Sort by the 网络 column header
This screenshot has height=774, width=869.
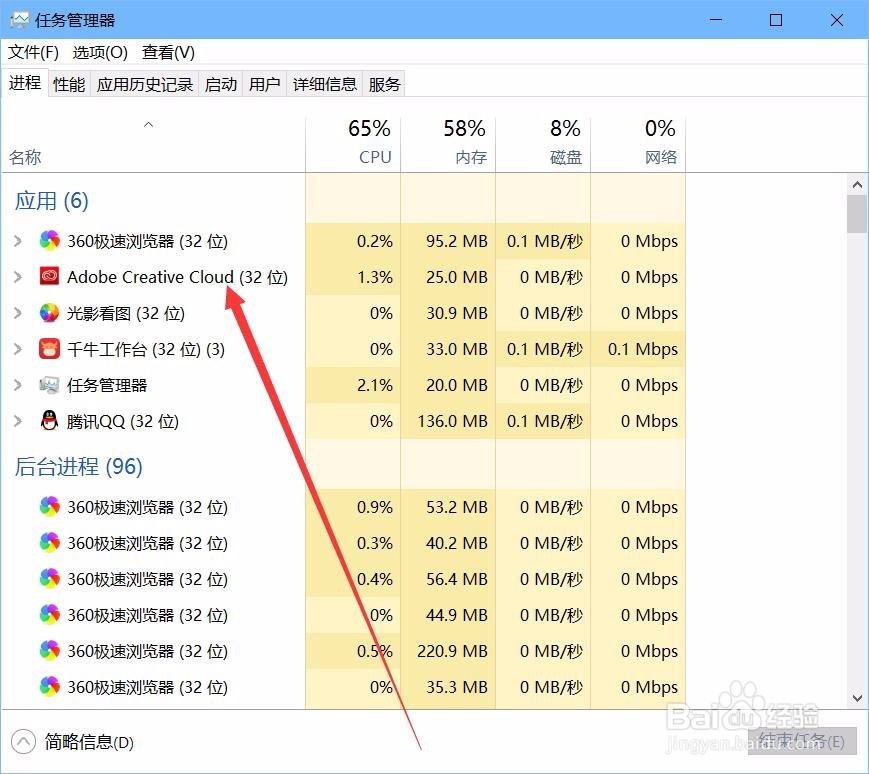point(638,144)
